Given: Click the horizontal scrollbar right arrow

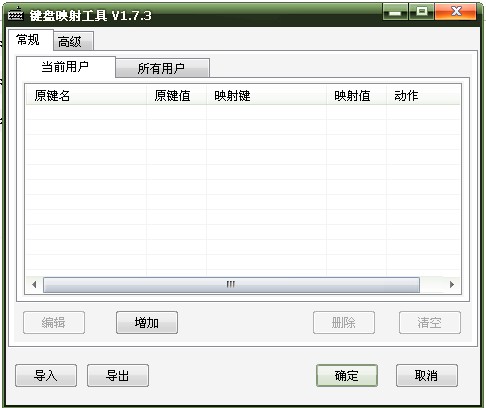Looking at the screenshot, I should pos(452,284).
